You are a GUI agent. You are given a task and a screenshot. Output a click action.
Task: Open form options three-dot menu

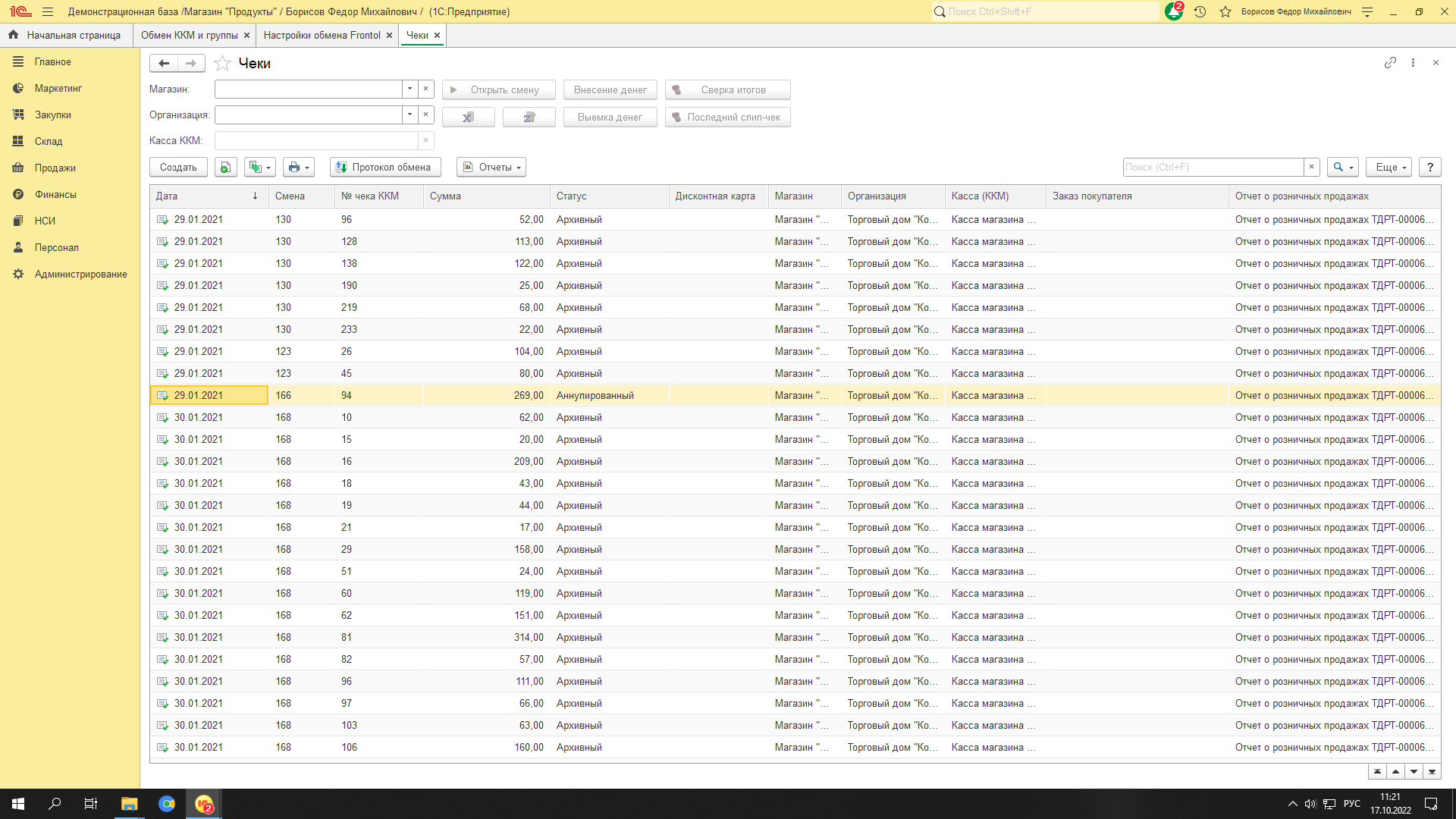click(1413, 63)
